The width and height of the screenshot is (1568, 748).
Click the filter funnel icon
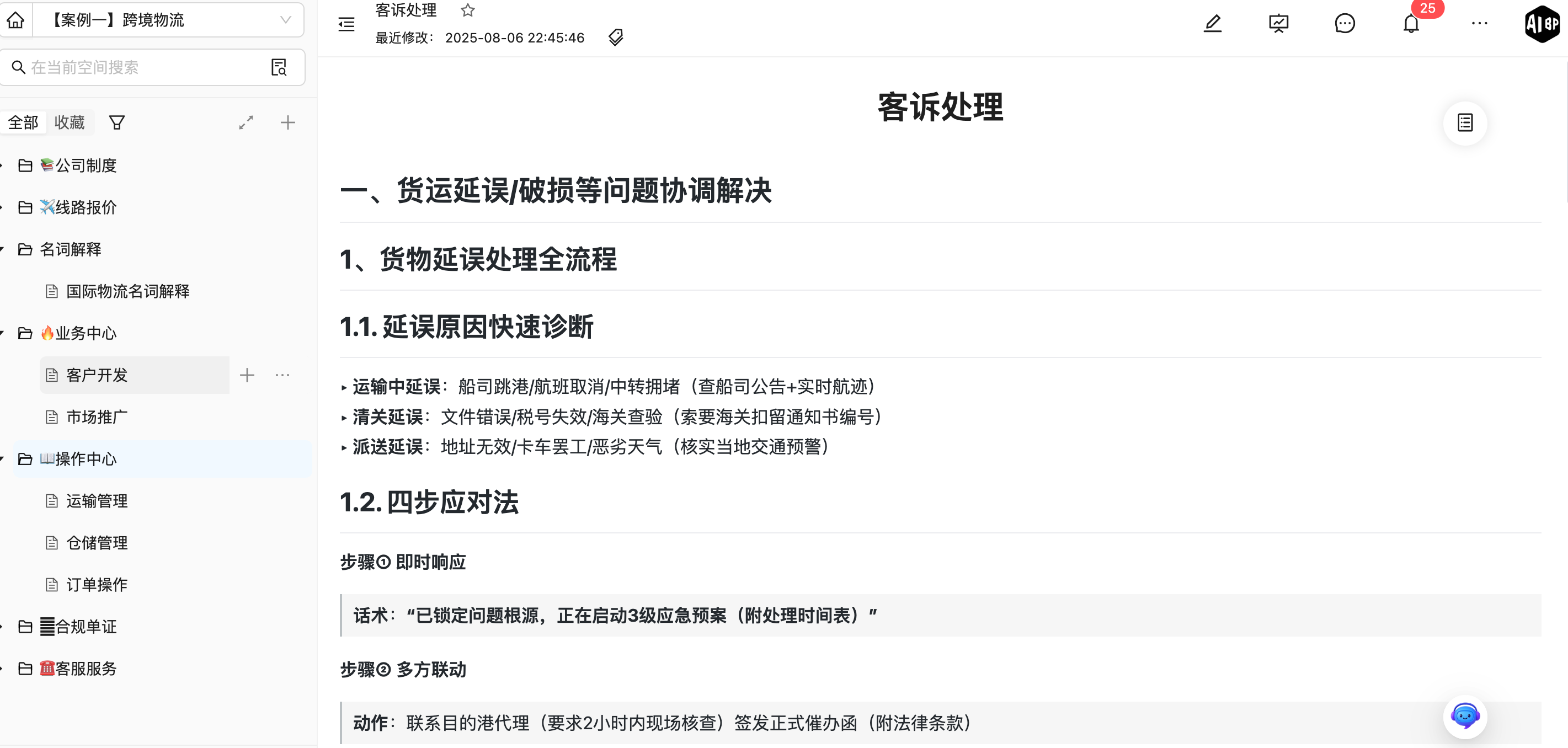tap(117, 123)
